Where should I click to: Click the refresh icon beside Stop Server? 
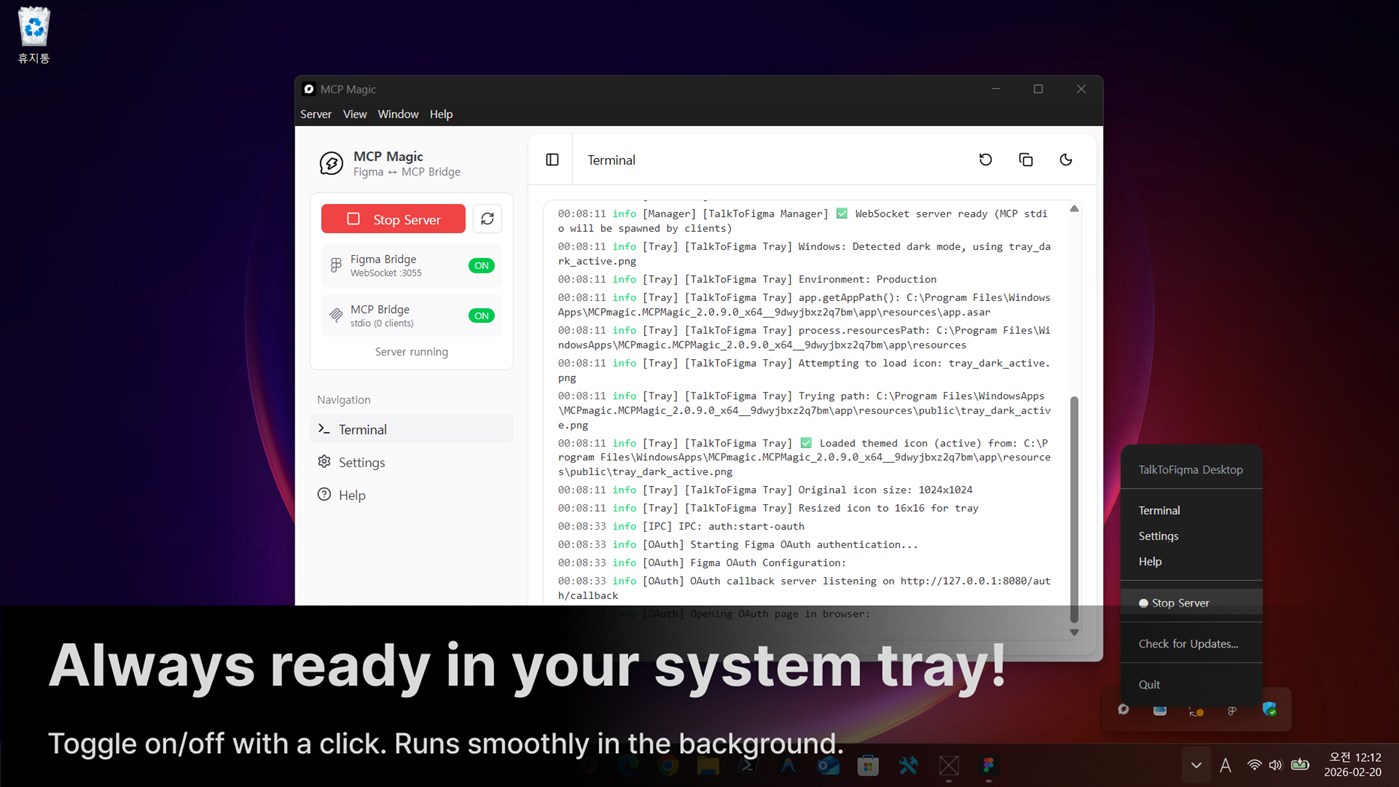[x=487, y=219]
